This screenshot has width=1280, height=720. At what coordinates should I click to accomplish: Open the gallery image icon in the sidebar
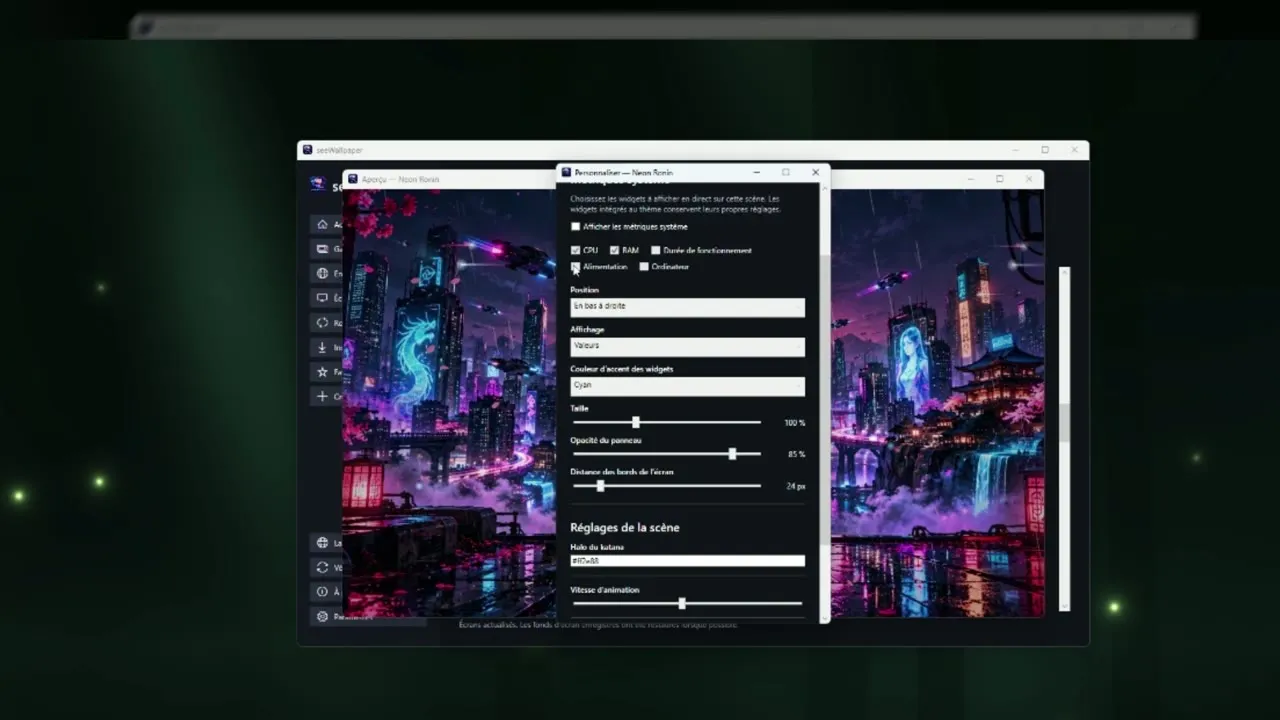tap(322, 249)
